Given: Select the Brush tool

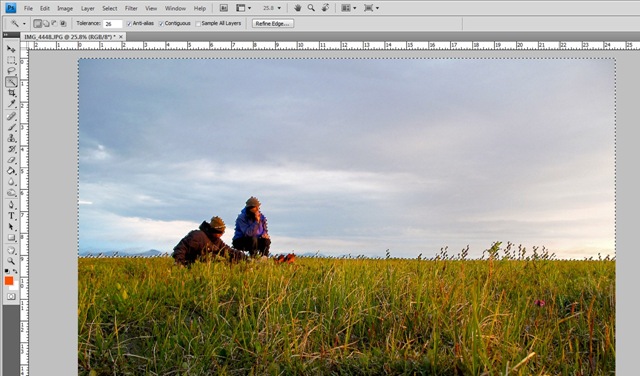Looking at the screenshot, I should click(11, 127).
